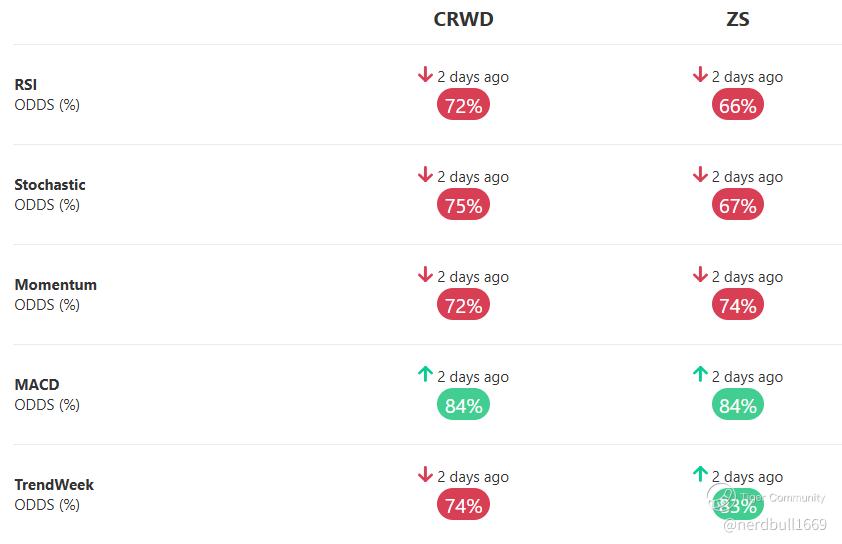Click the CRWD Momentum down arrow icon
842x544 pixels.
[x=425, y=275]
